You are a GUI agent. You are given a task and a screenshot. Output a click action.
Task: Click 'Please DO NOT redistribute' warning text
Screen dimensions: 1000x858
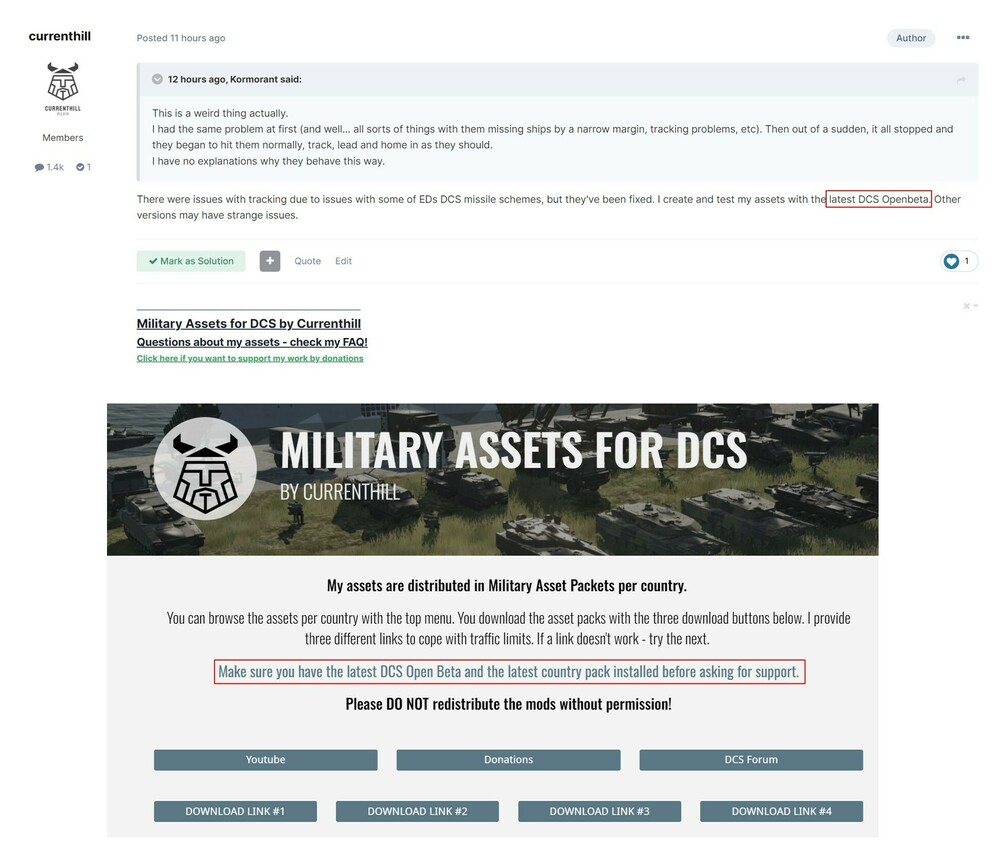pyautogui.click(x=508, y=704)
